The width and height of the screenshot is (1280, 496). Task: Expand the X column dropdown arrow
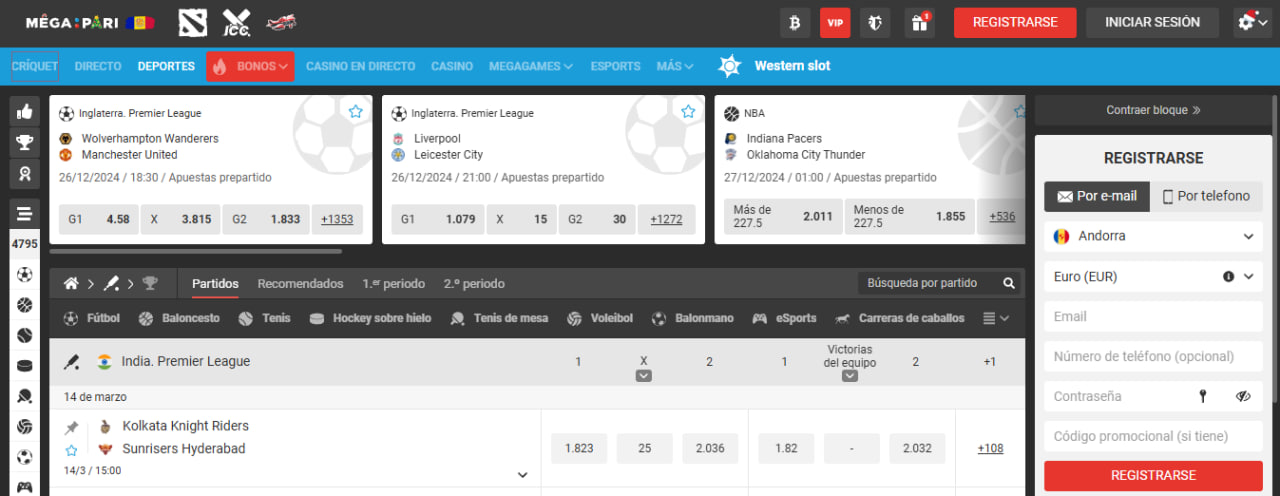(644, 376)
